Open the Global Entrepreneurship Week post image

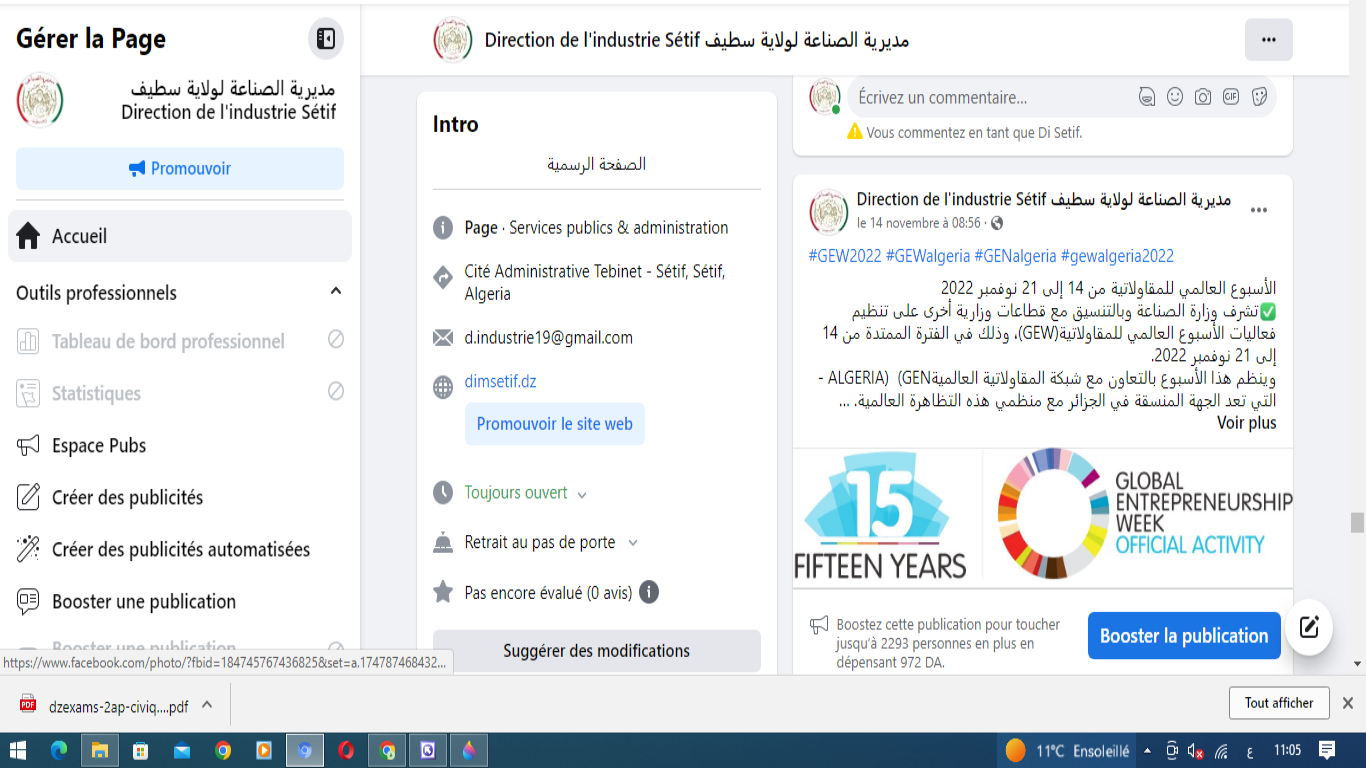(1043, 516)
